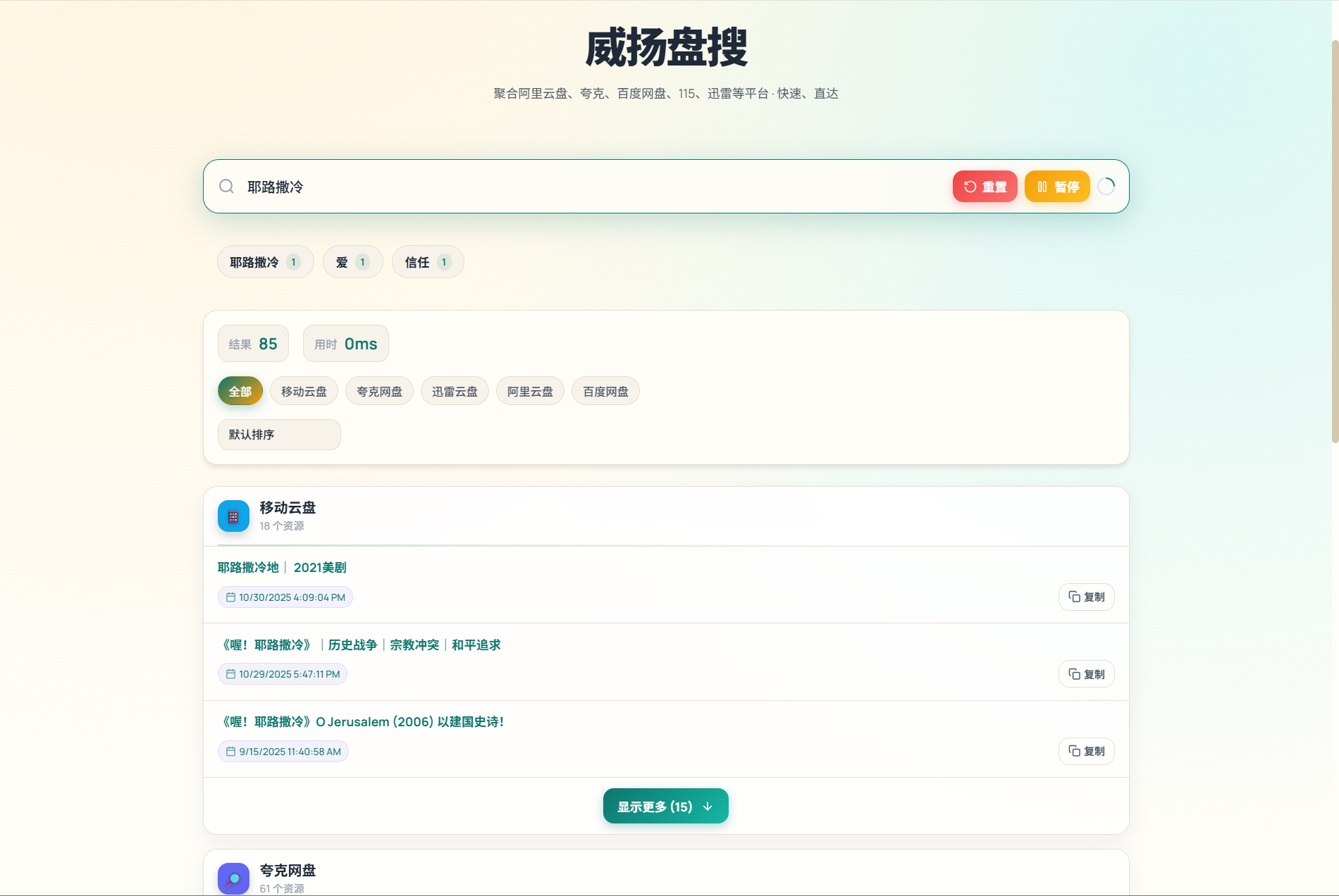
Task: Select the 全部 filter tab
Action: [x=240, y=391]
